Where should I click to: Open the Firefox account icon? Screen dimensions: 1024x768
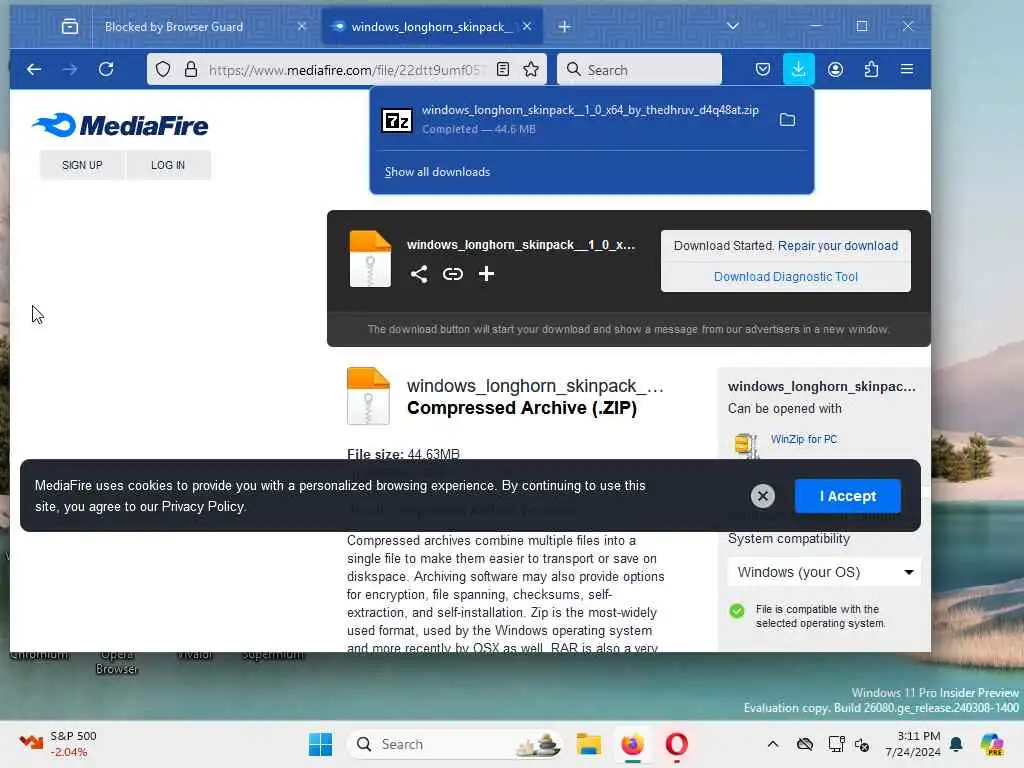click(835, 69)
